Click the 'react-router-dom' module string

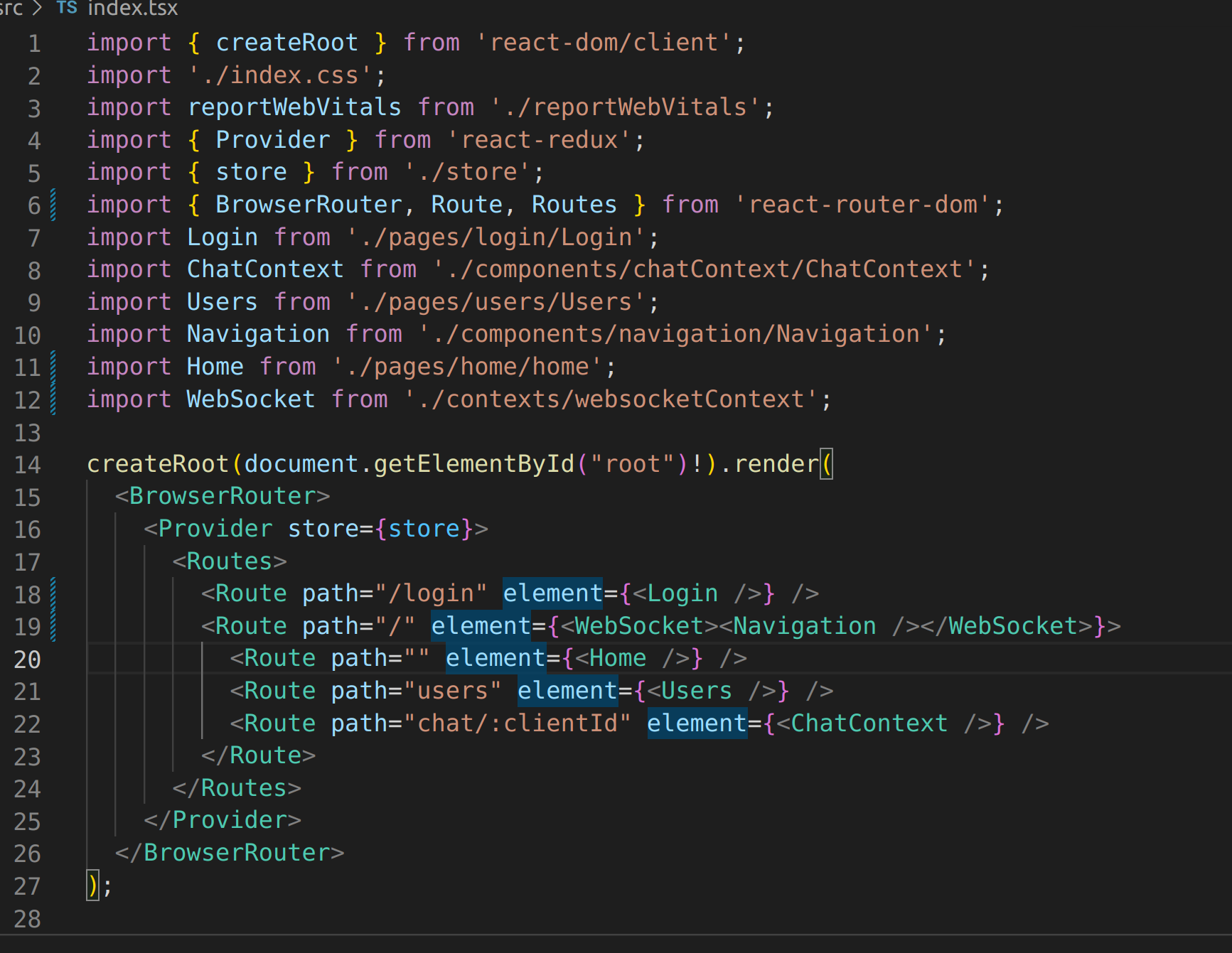pos(862,205)
